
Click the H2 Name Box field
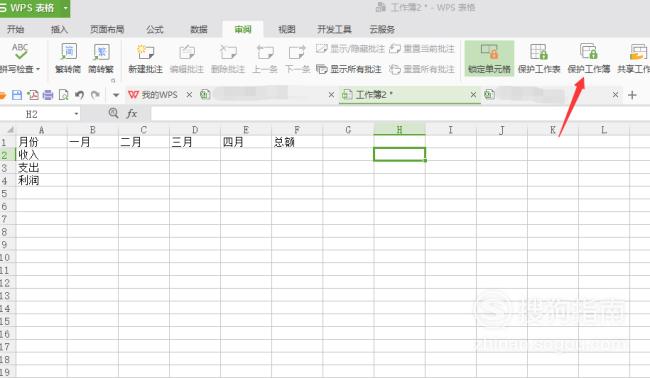point(36,114)
